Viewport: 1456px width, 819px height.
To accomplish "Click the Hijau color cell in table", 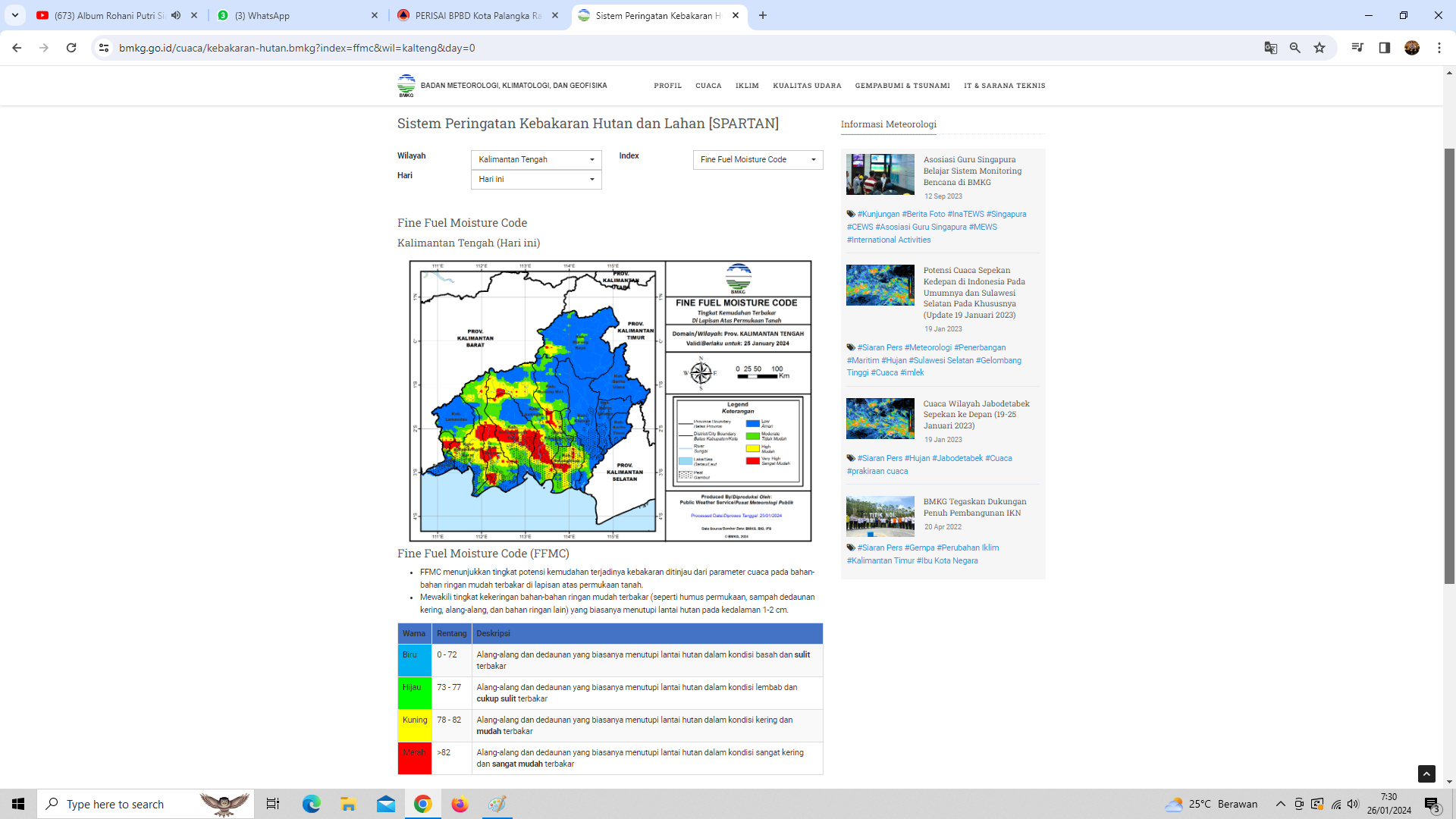I will click(x=415, y=693).
